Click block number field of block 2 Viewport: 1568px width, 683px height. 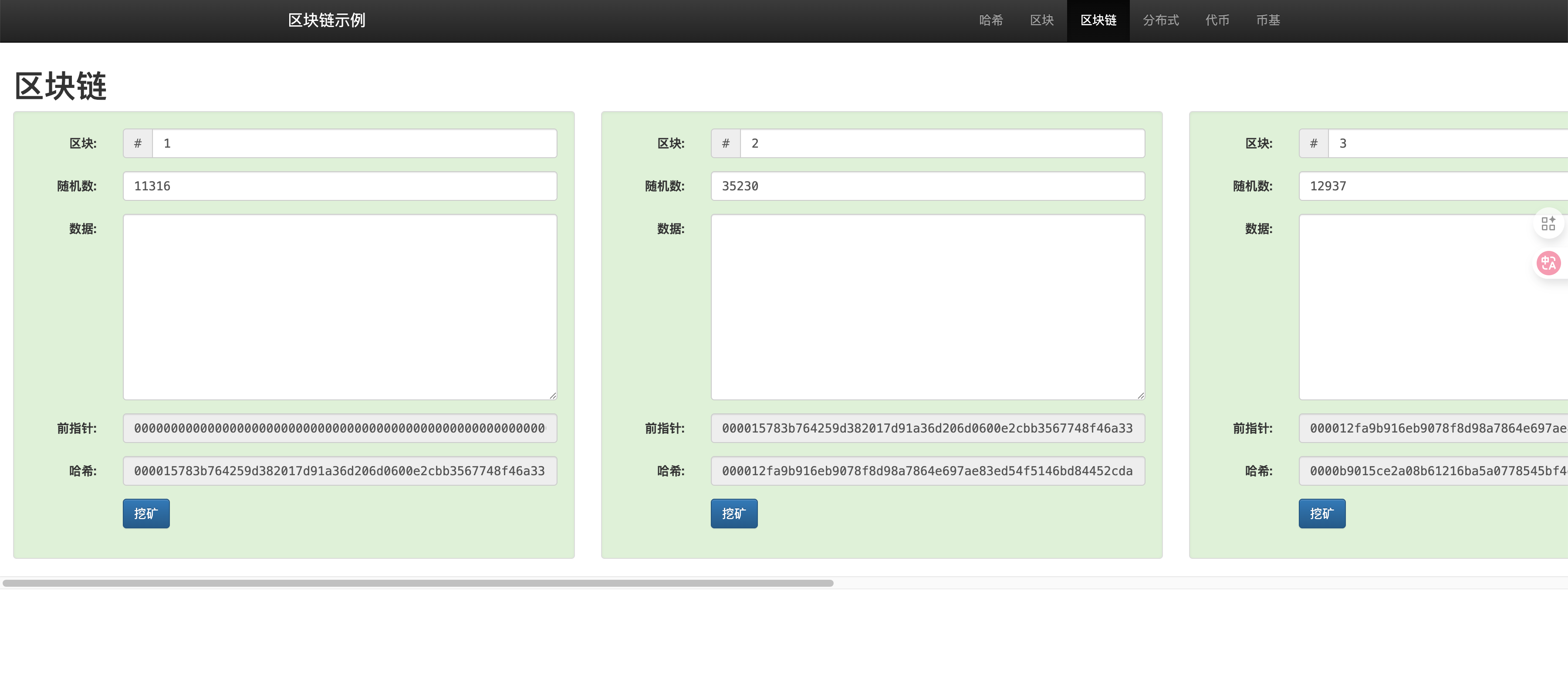point(941,143)
